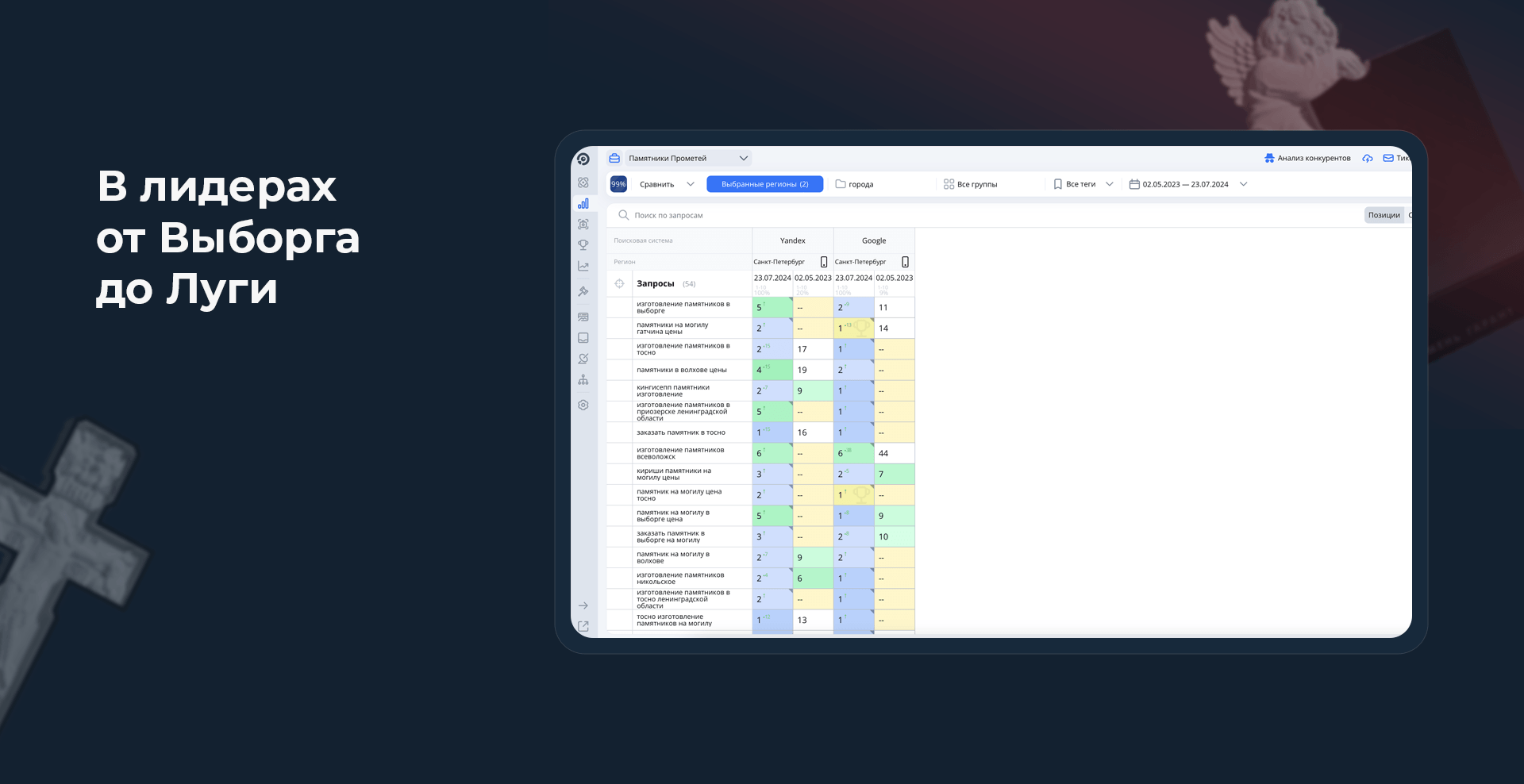1524x784 pixels.
Task: Open the growth line-chart icon in sidebar
Action: 583,267
